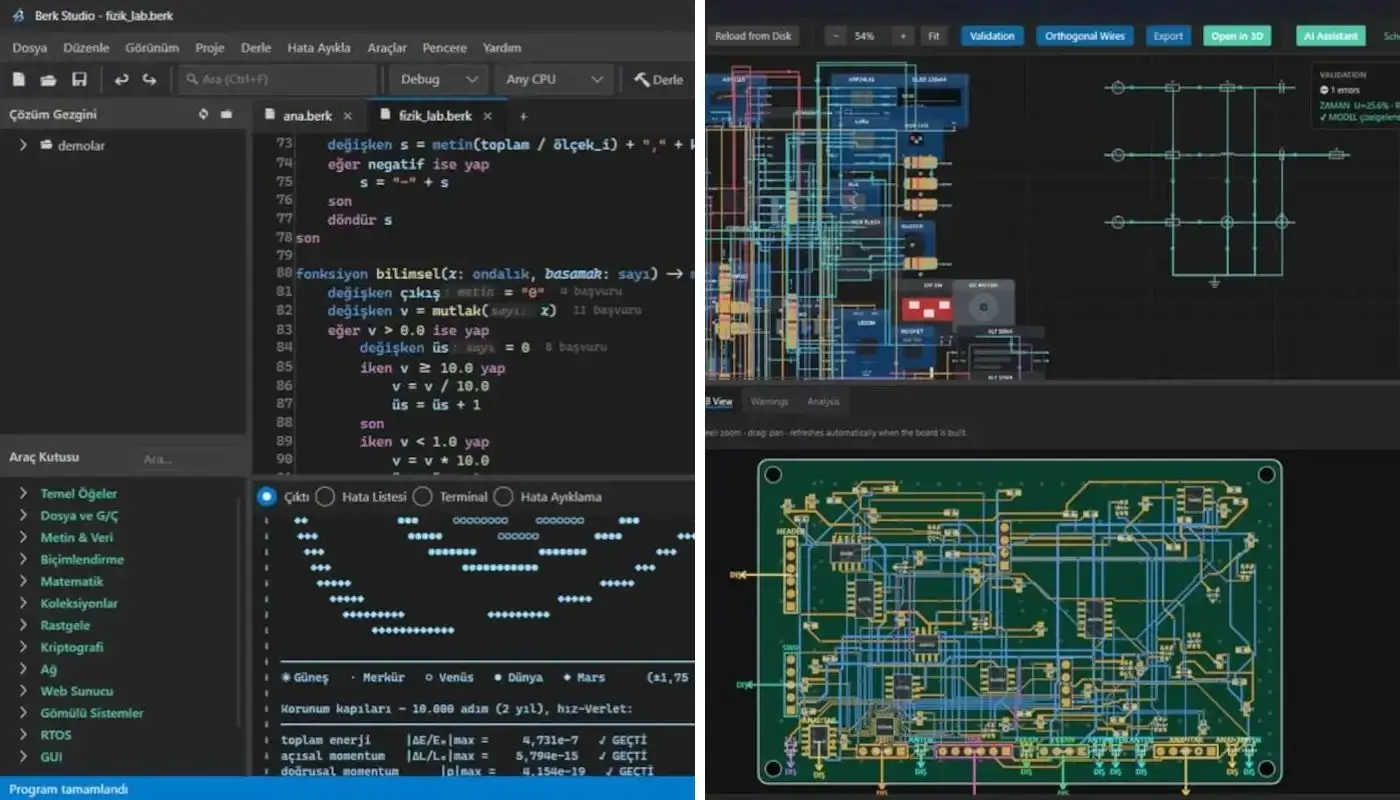Click the New File icon in Berk Studio

click(18, 79)
